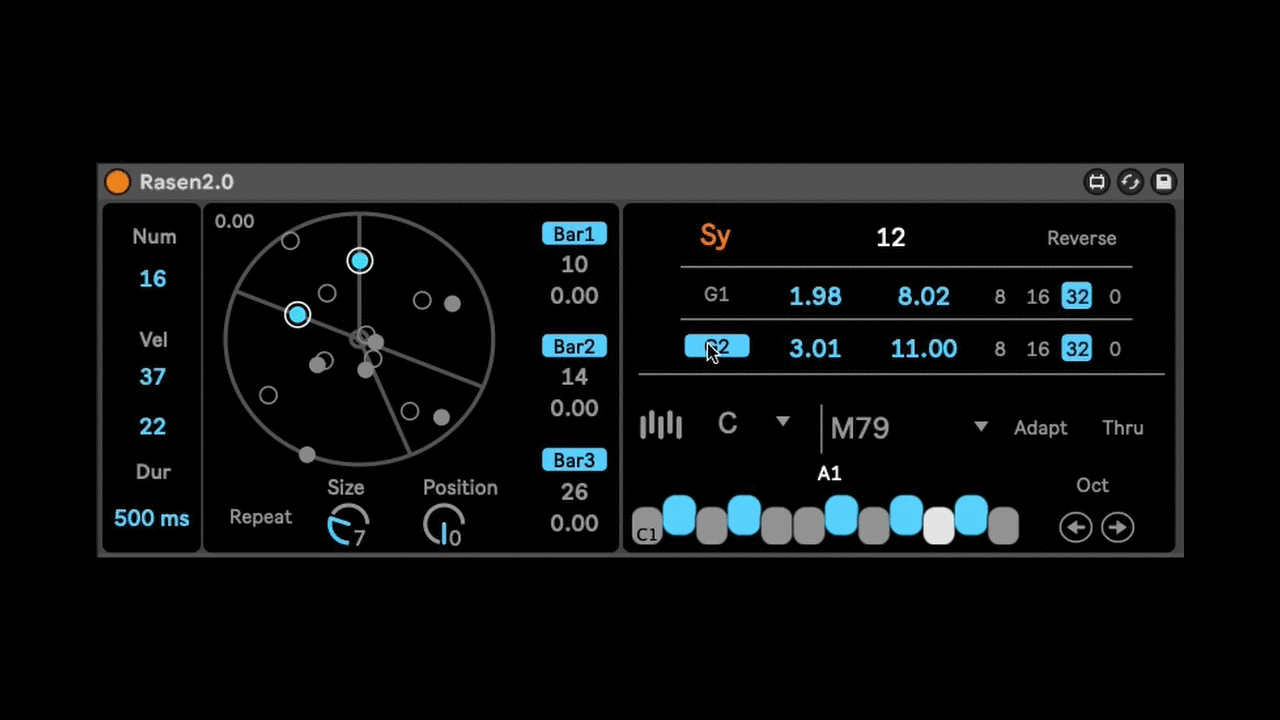Click the gray B key ending the keyboard
Screen dimensions: 1280x720
1003,526
